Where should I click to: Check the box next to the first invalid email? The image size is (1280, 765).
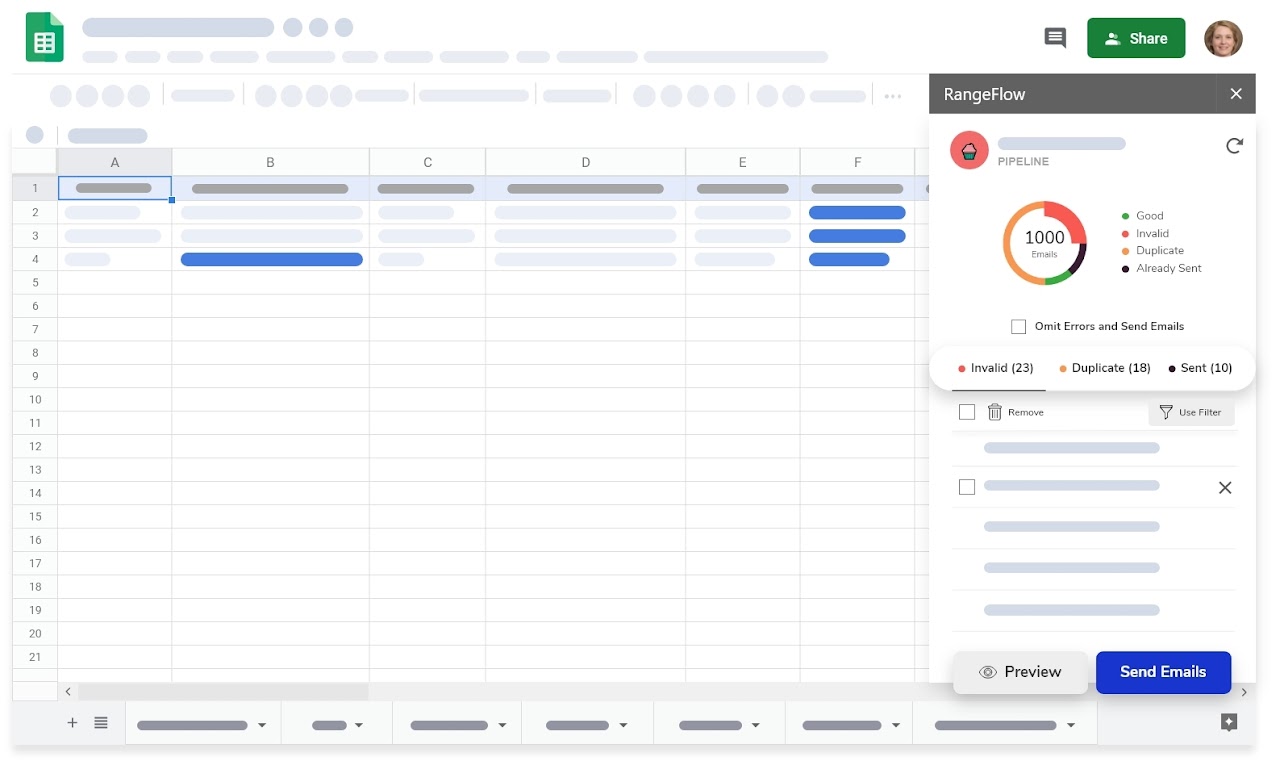tap(967, 487)
